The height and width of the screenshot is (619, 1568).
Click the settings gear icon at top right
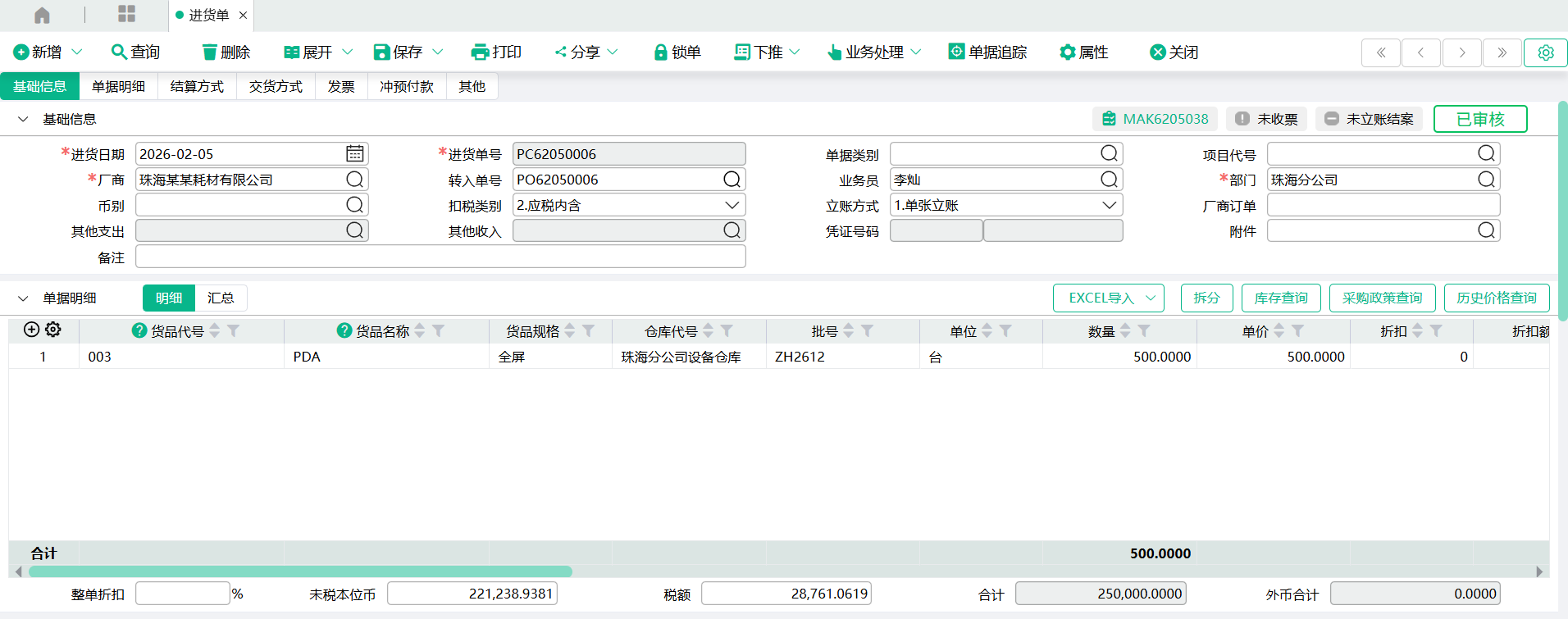tap(1545, 52)
